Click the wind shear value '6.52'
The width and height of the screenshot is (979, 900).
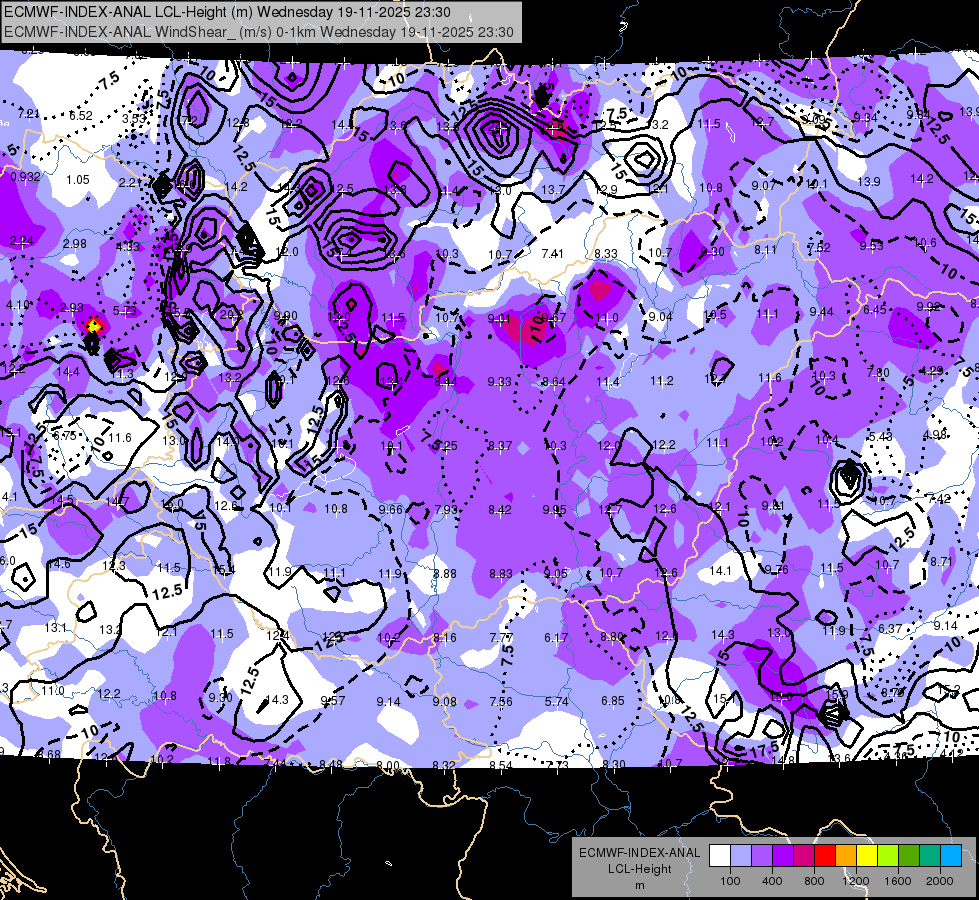(81, 116)
